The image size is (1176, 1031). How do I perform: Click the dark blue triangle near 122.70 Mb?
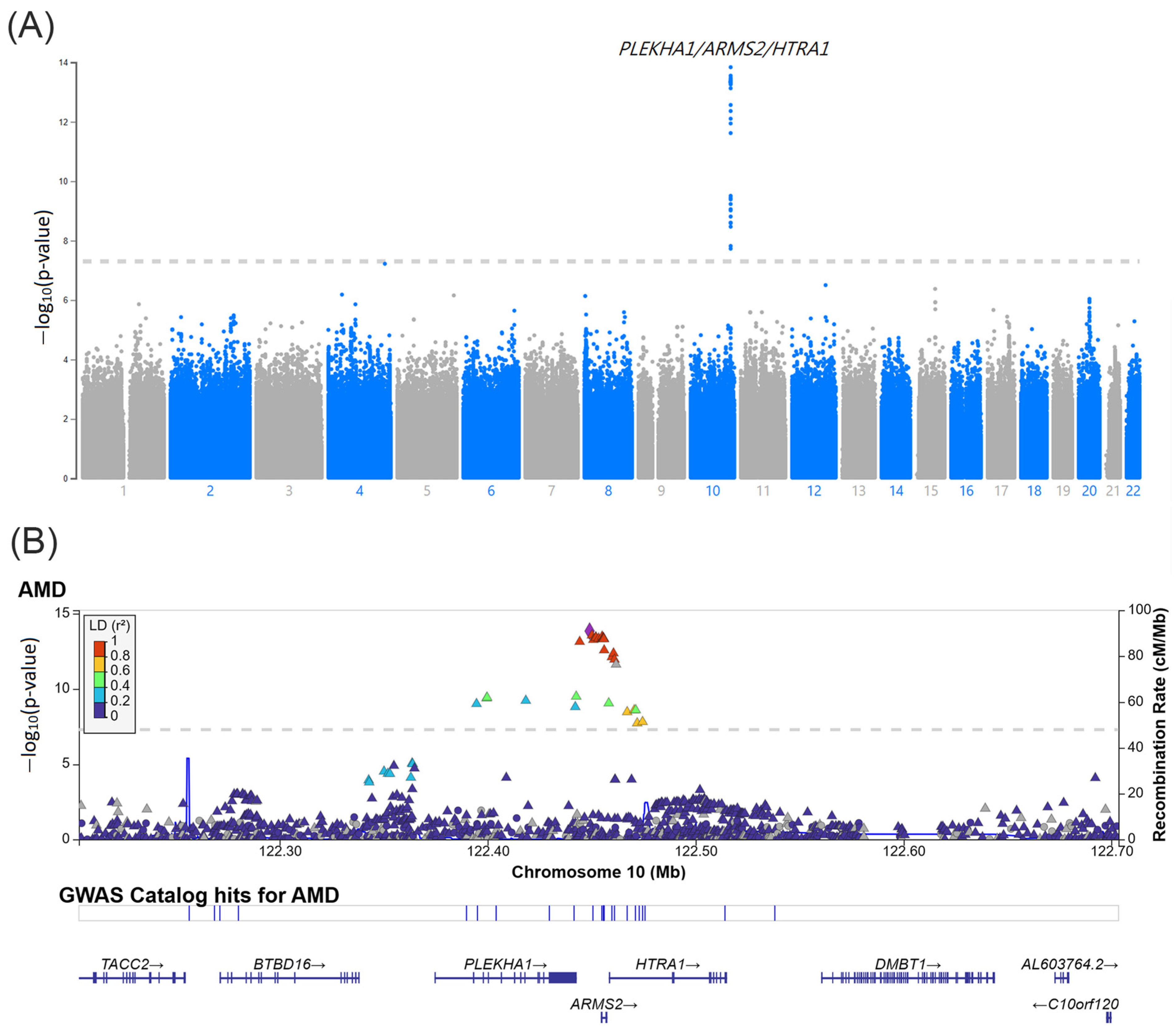coord(1095,777)
